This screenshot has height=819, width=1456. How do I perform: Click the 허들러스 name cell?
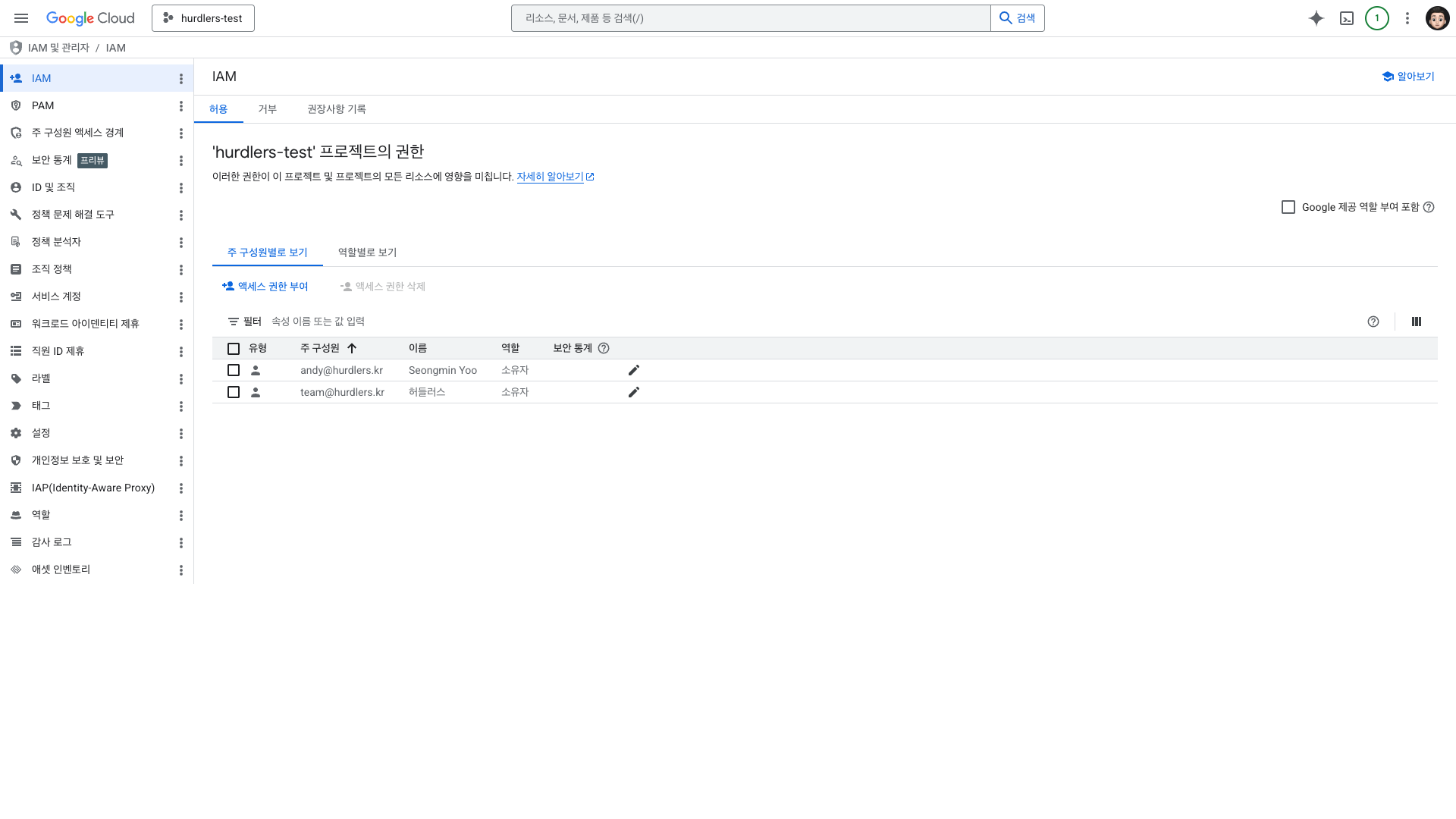click(x=427, y=392)
